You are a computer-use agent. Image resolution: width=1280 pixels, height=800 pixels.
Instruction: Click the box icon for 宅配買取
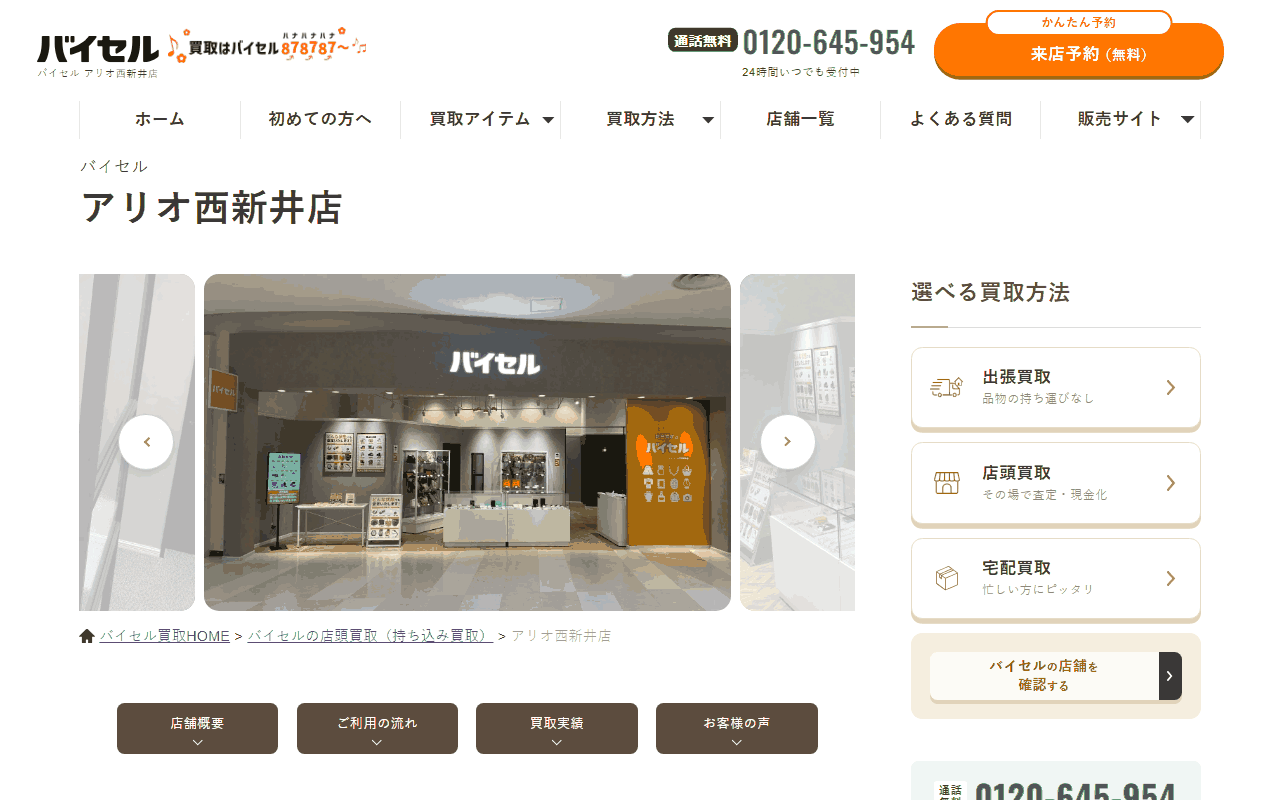coord(946,578)
